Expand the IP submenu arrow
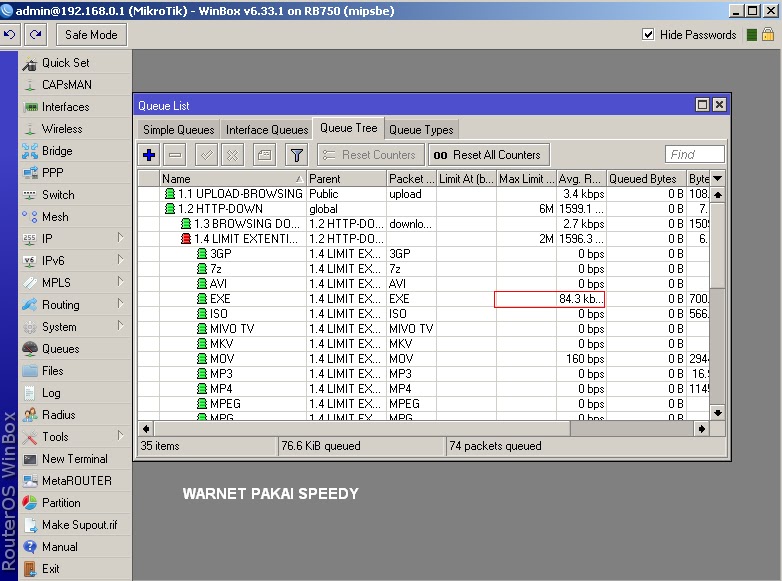The image size is (782, 581). click(x=120, y=237)
